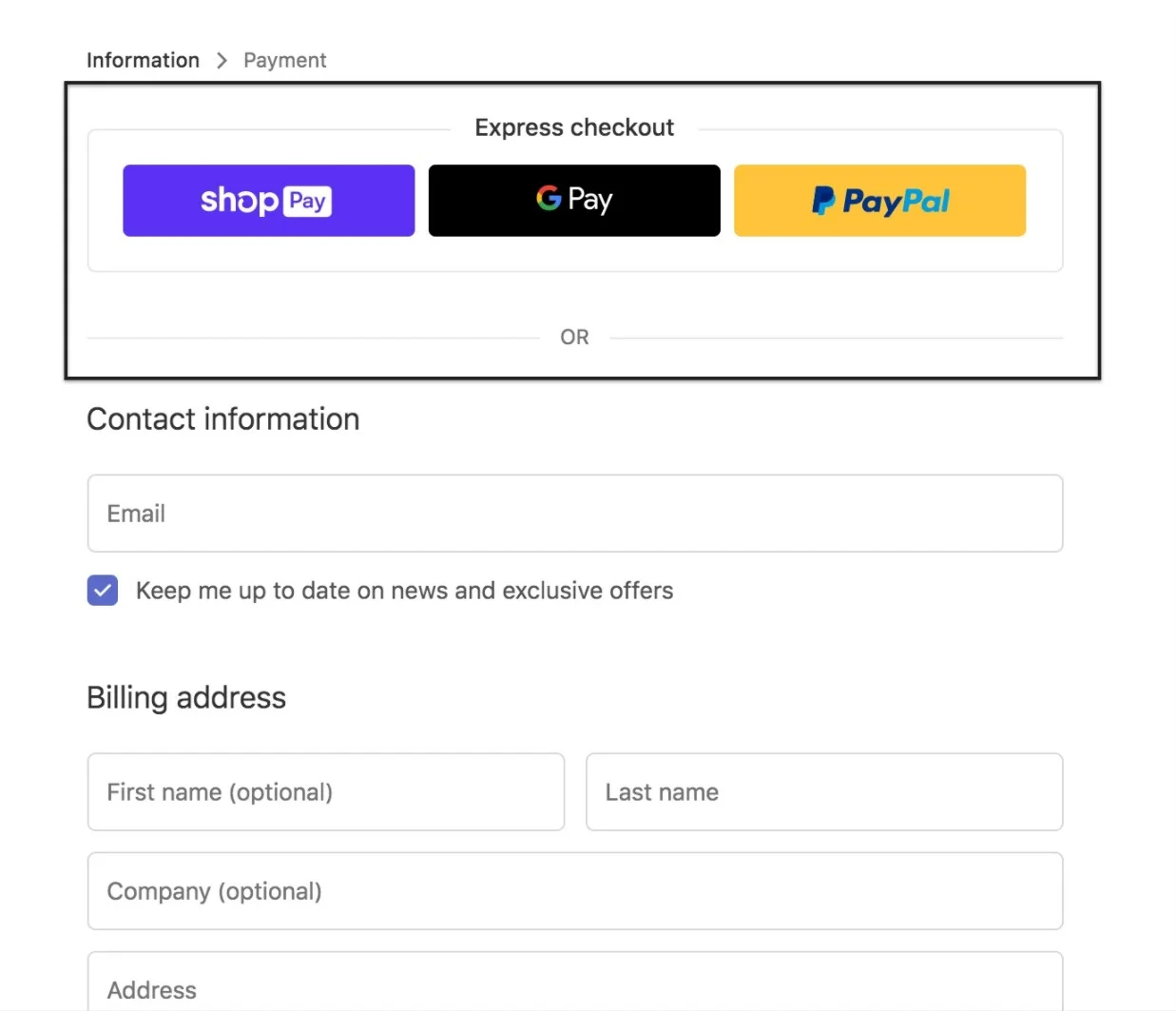Screen dimensions: 1176x1011
Task: Click the Shop Pay express checkout button
Action: point(268,201)
